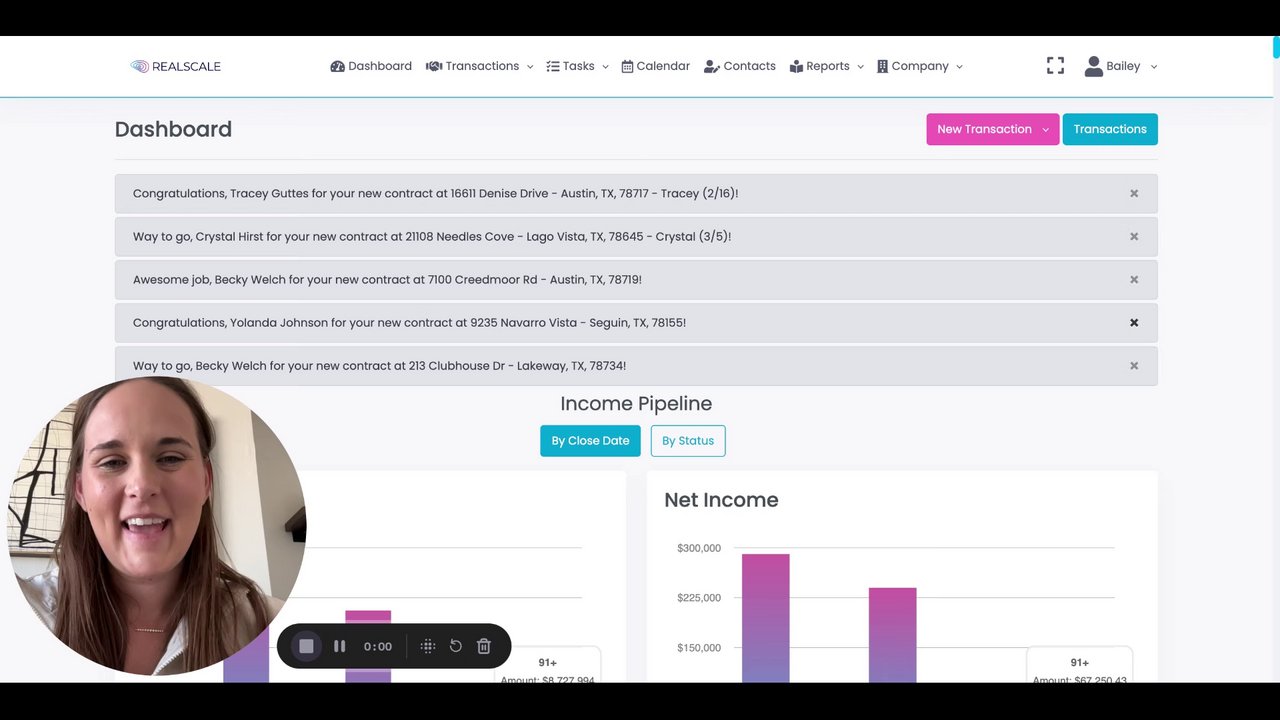Click the blue Transactions button
The width and height of the screenshot is (1280, 720).
click(x=1110, y=129)
